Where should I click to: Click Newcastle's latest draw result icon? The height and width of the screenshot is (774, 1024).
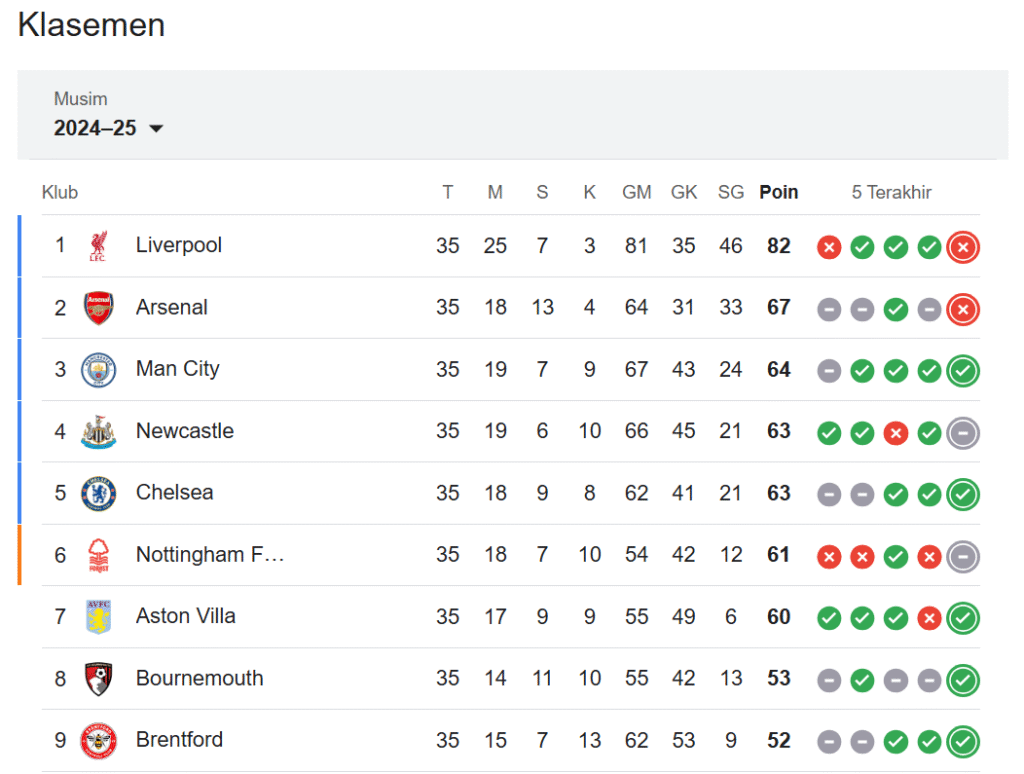(963, 432)
